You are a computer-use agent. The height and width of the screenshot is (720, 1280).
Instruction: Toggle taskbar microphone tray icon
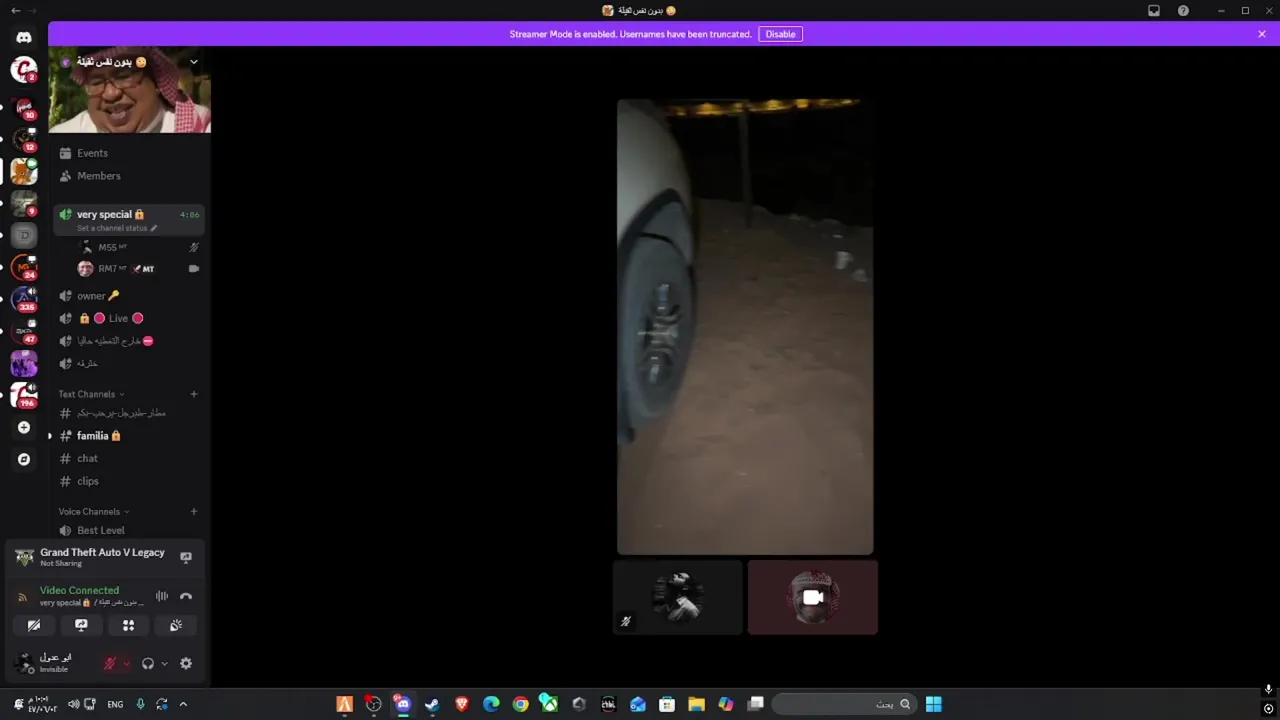(141, 704)
